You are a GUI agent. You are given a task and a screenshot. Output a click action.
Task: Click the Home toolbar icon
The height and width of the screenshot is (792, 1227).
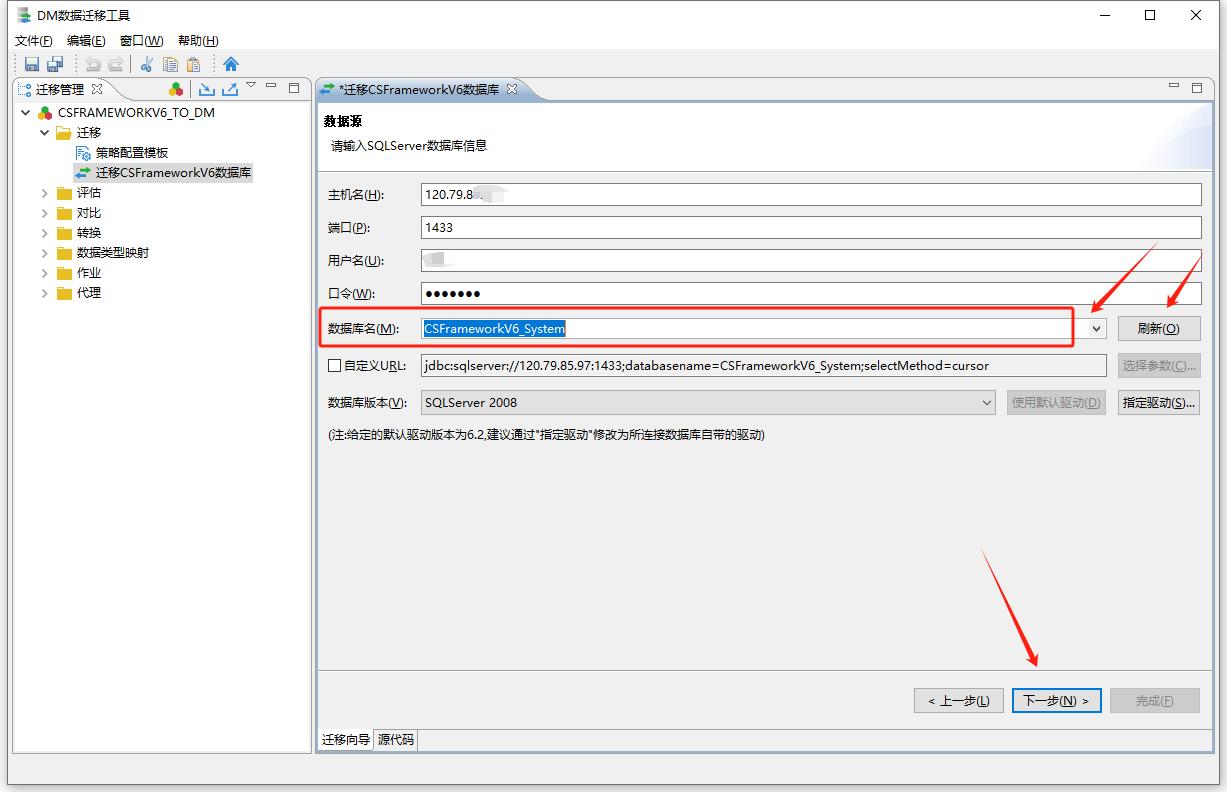[x=231, y=64]
